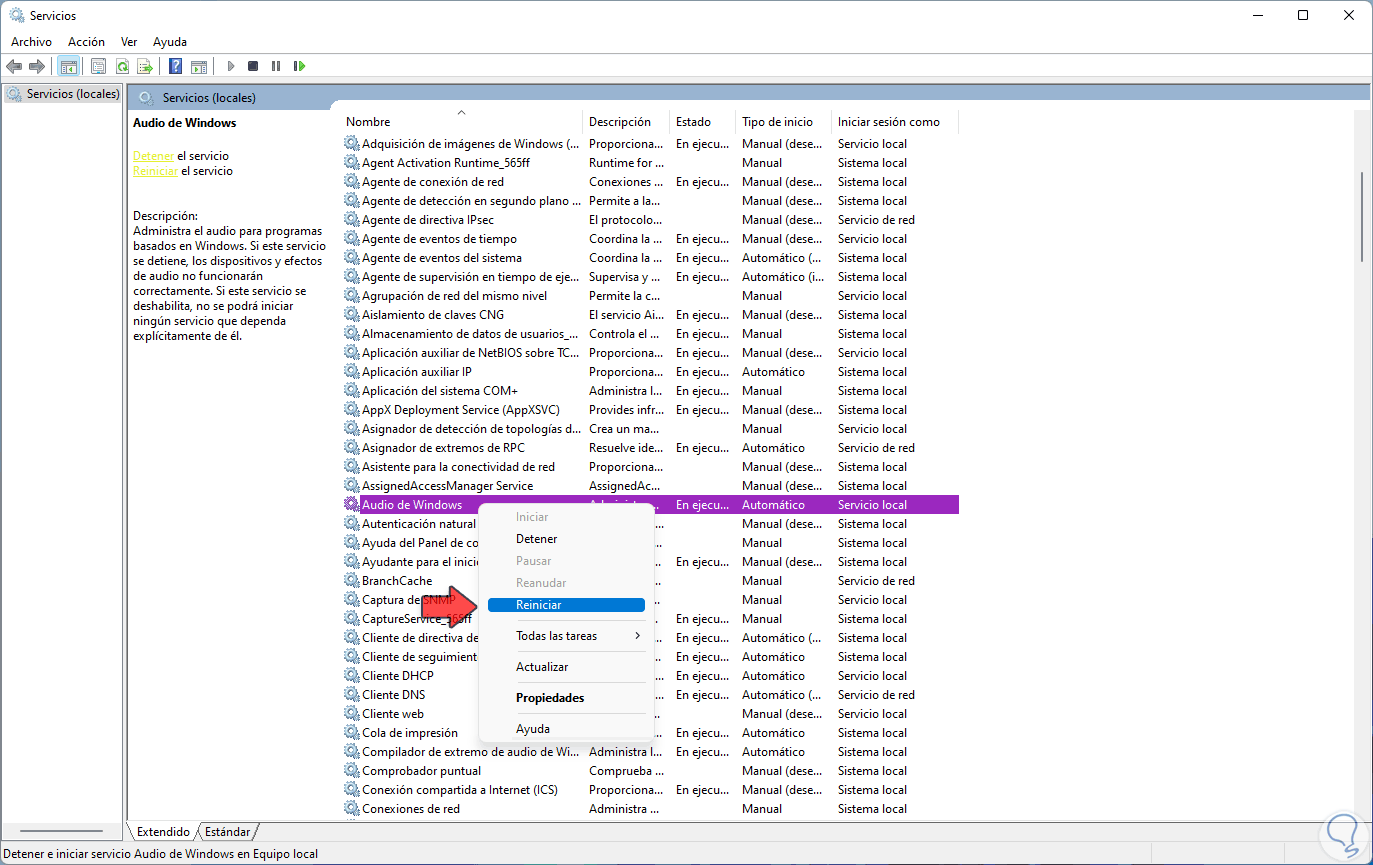Select the Aplicación del sistema COM+ service
The height and width of the screenshot is (865, 1373).
click(x=651, y=391)
